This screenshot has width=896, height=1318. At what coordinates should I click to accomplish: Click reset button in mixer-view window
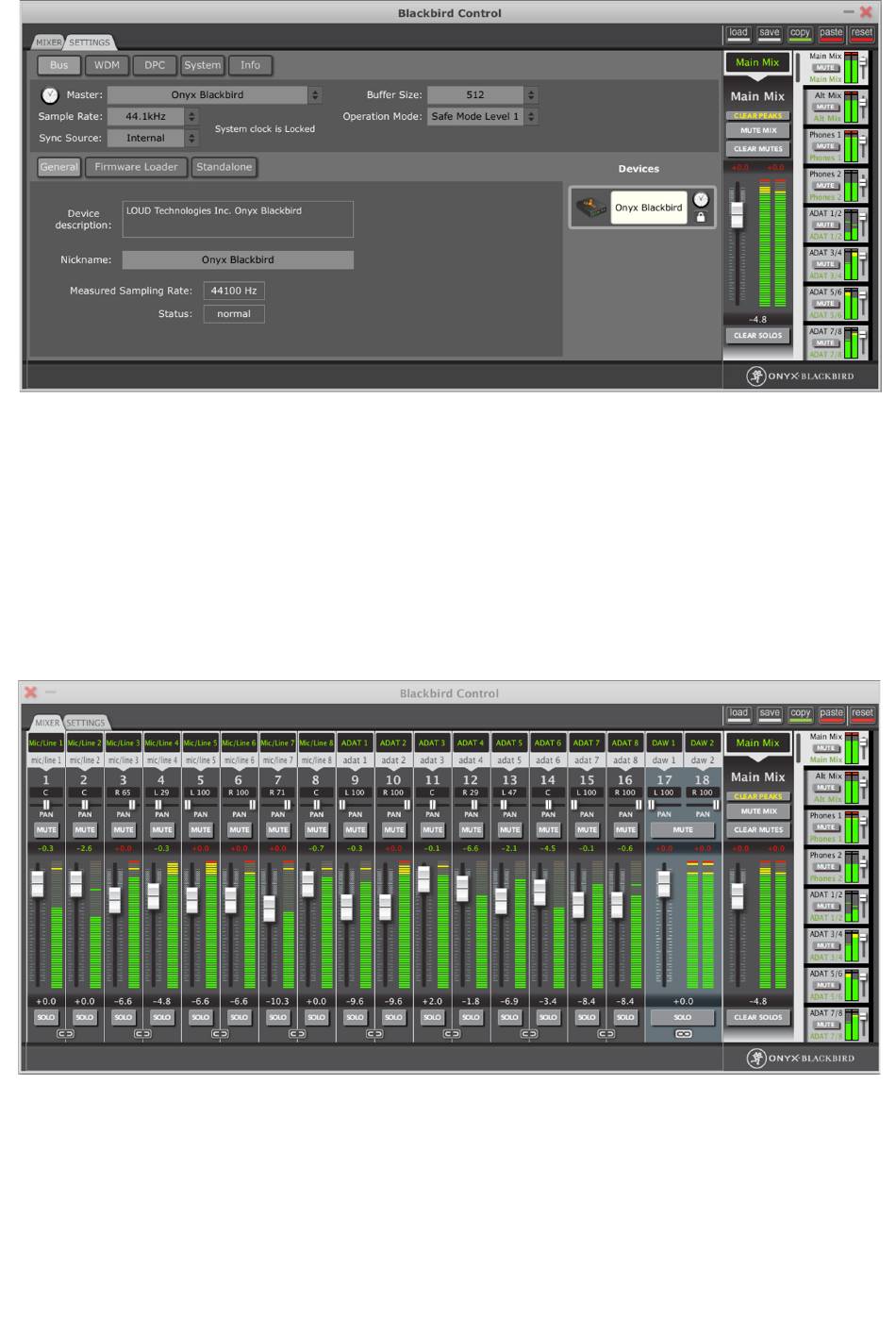coord(862,713)
